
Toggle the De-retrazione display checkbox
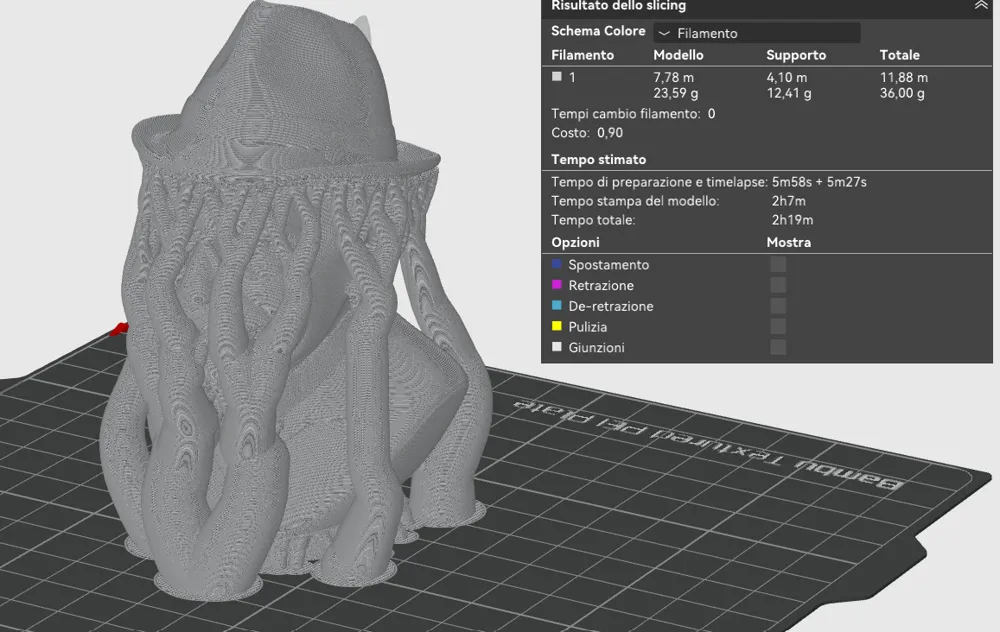778,305
